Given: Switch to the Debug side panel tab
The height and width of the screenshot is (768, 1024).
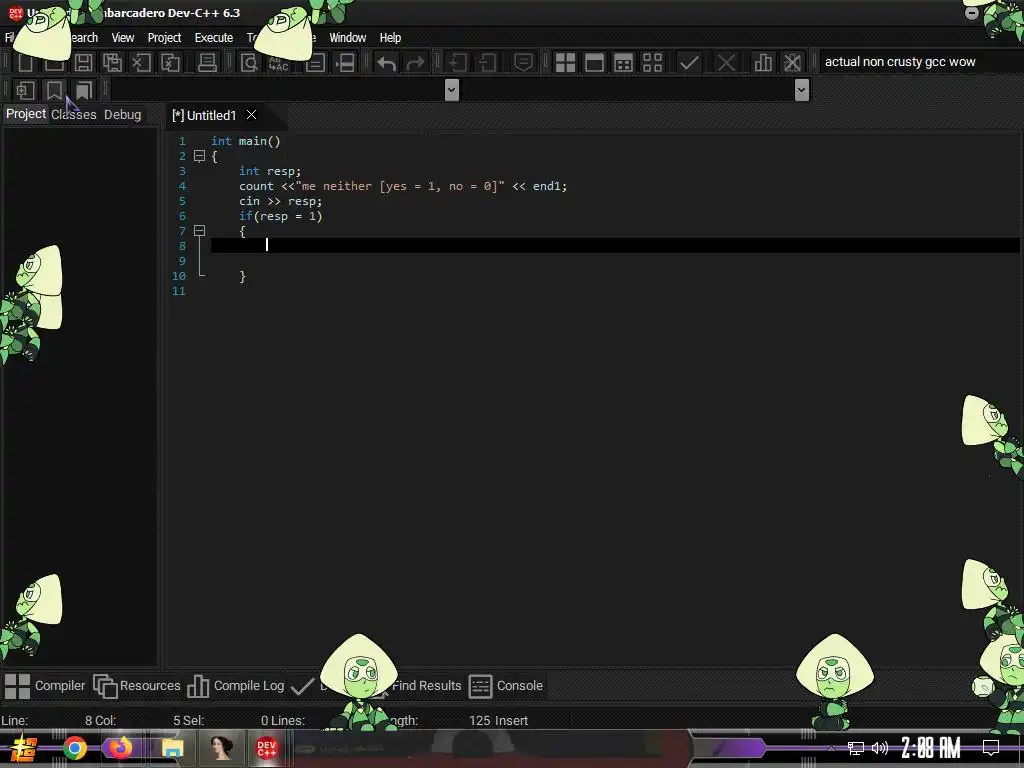Looking at the screenshot, I should (122, 114).
